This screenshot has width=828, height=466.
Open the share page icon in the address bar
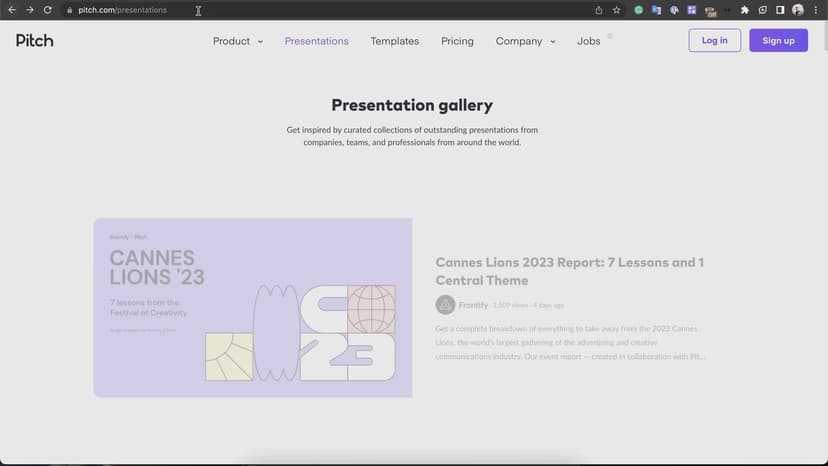598,10
